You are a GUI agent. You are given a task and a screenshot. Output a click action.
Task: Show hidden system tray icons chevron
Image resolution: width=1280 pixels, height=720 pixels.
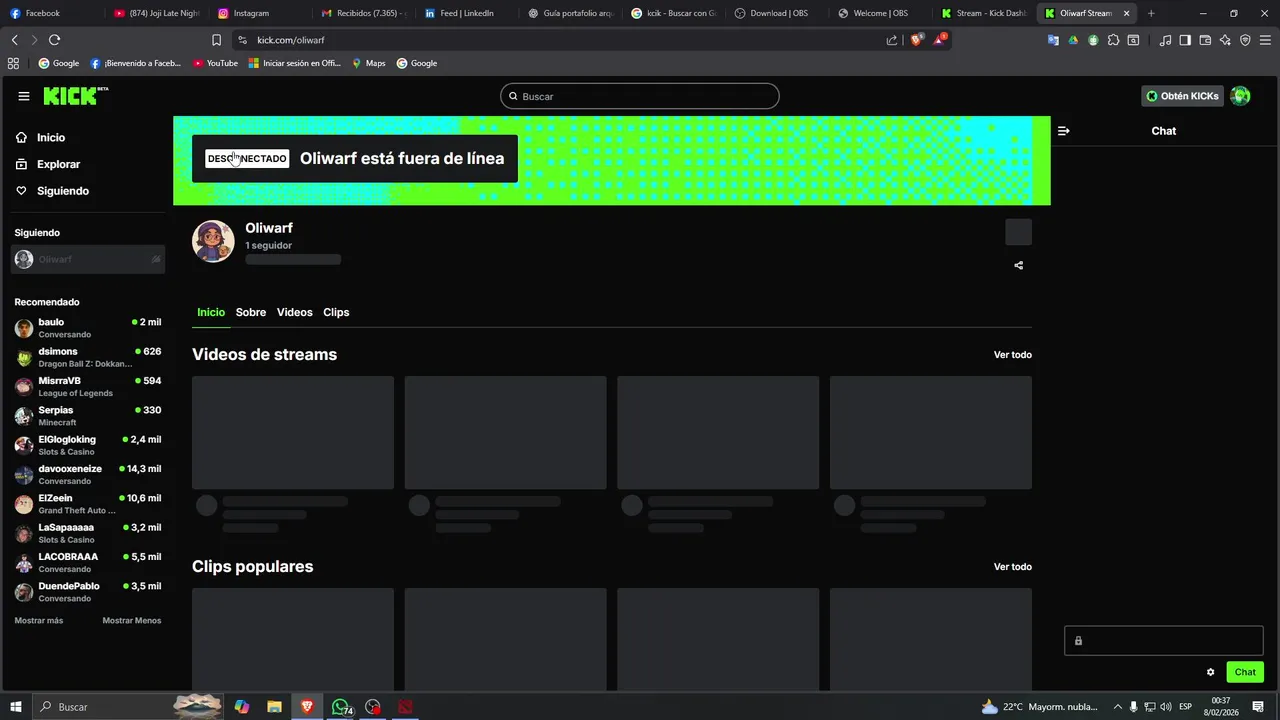pos(1117,707)
